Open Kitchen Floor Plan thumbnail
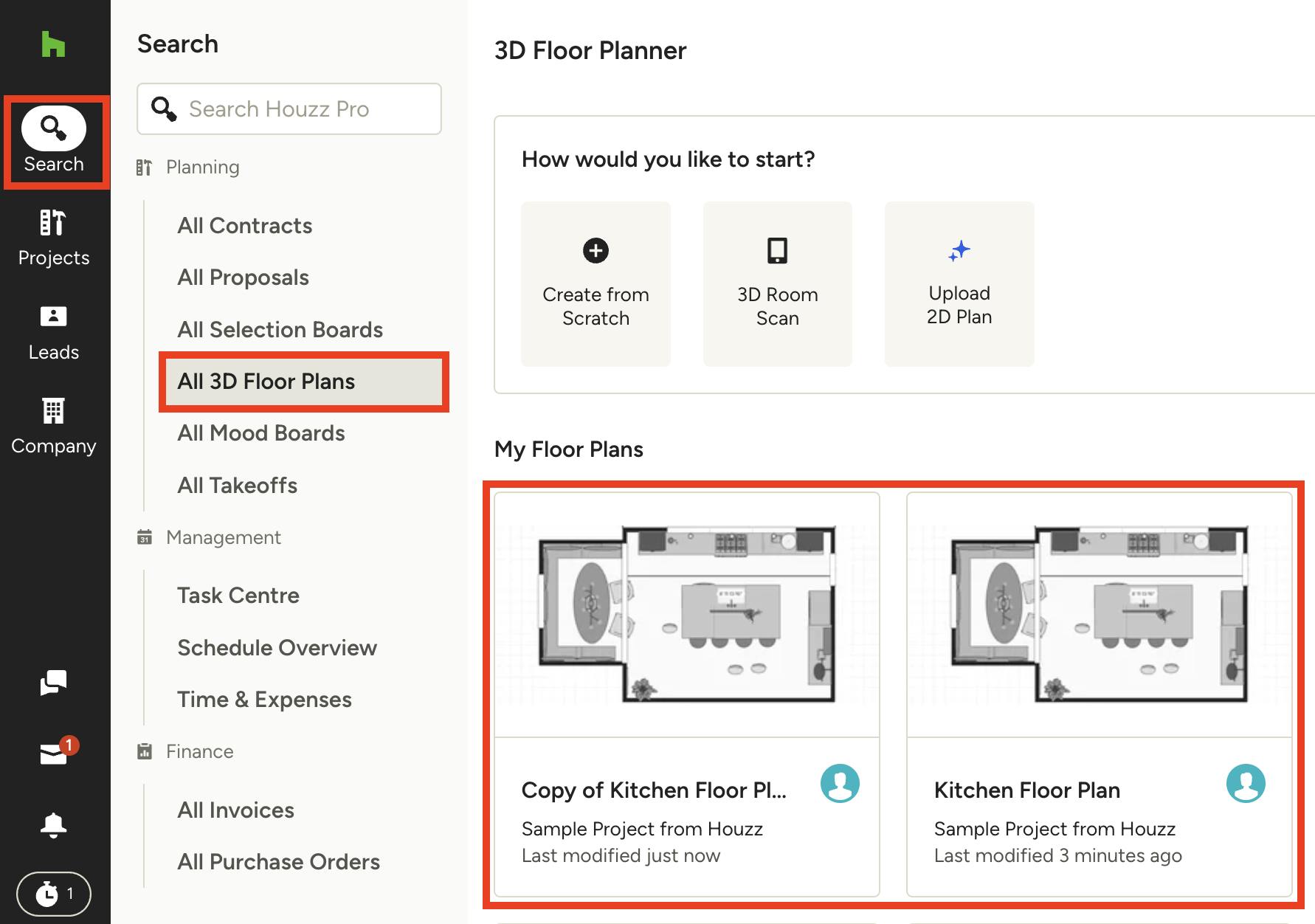 pos(1099,614)
